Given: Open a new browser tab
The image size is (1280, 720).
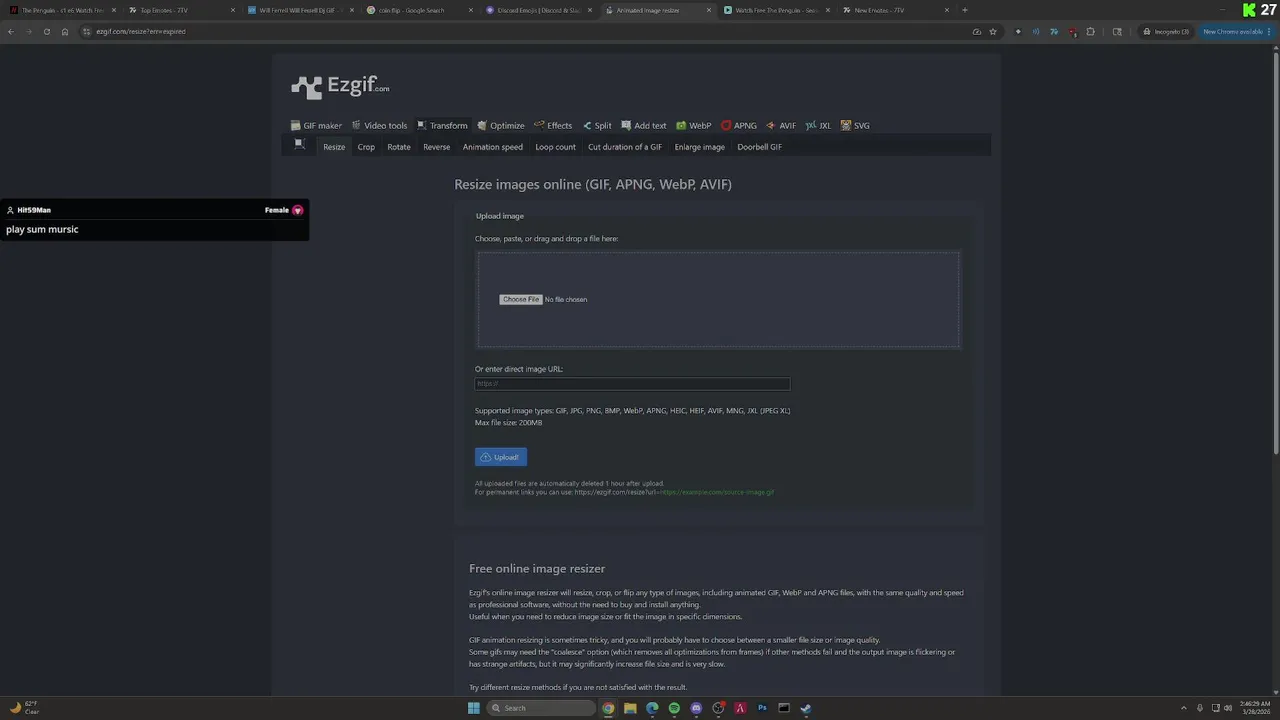Looking at the screenshot, I should pos(964,10).
